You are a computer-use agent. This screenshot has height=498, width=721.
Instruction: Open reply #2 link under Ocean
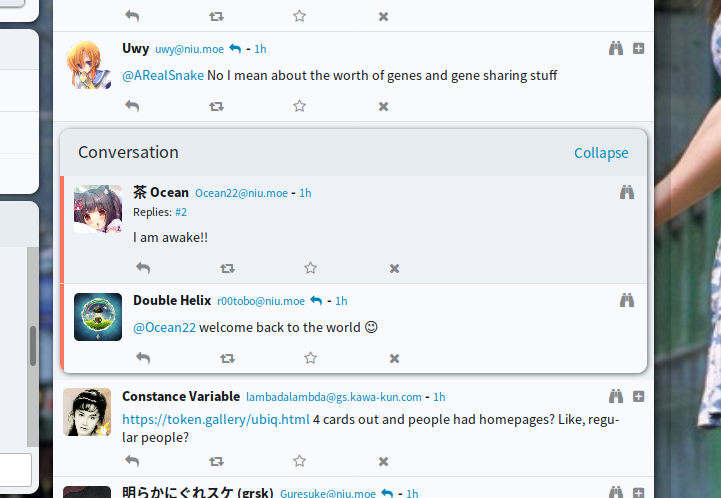tap(181, 212)
